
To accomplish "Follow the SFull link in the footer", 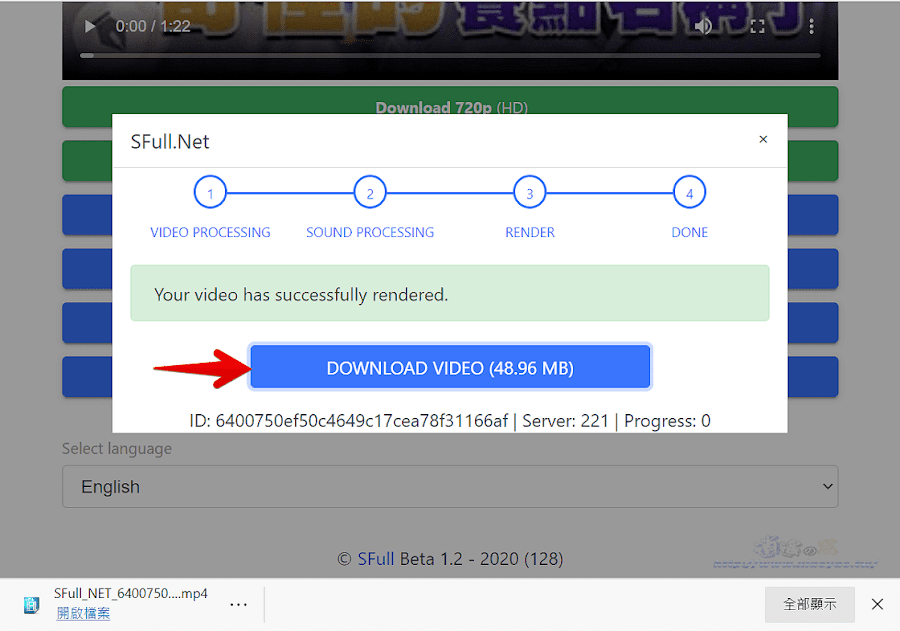I will [x=375, y=559].
